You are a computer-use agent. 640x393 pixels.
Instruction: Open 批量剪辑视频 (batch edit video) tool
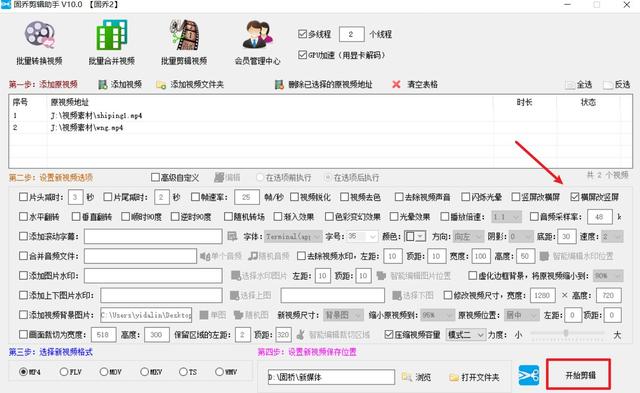[184, 42]
